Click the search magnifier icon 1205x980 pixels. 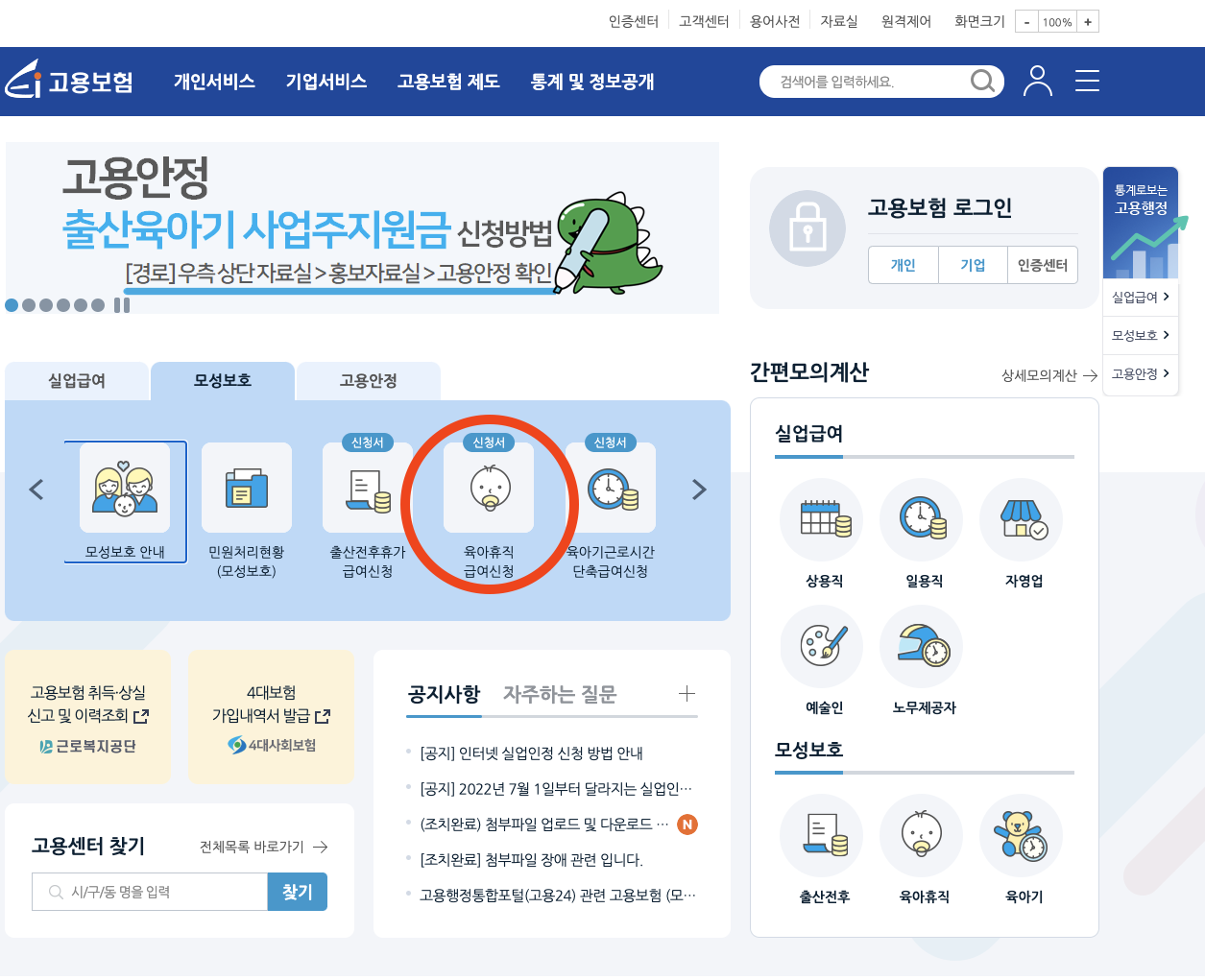click(x=982, y=81)
